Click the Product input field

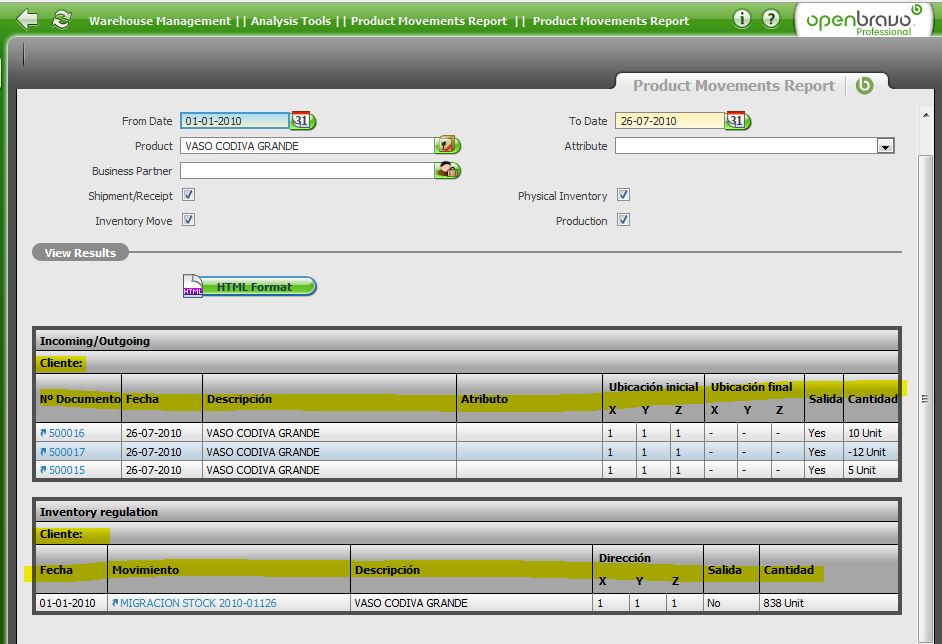[306, 145]
